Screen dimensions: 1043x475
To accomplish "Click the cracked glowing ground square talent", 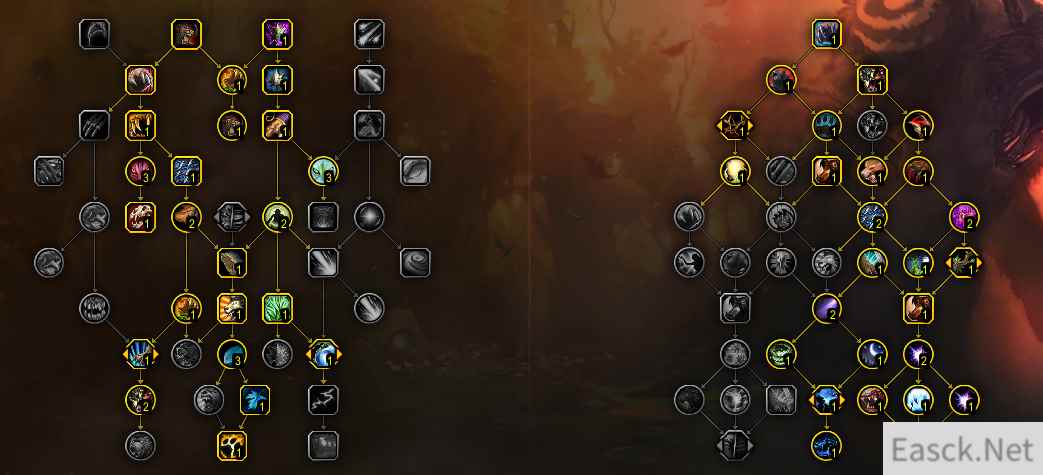I will coord(231,446).
